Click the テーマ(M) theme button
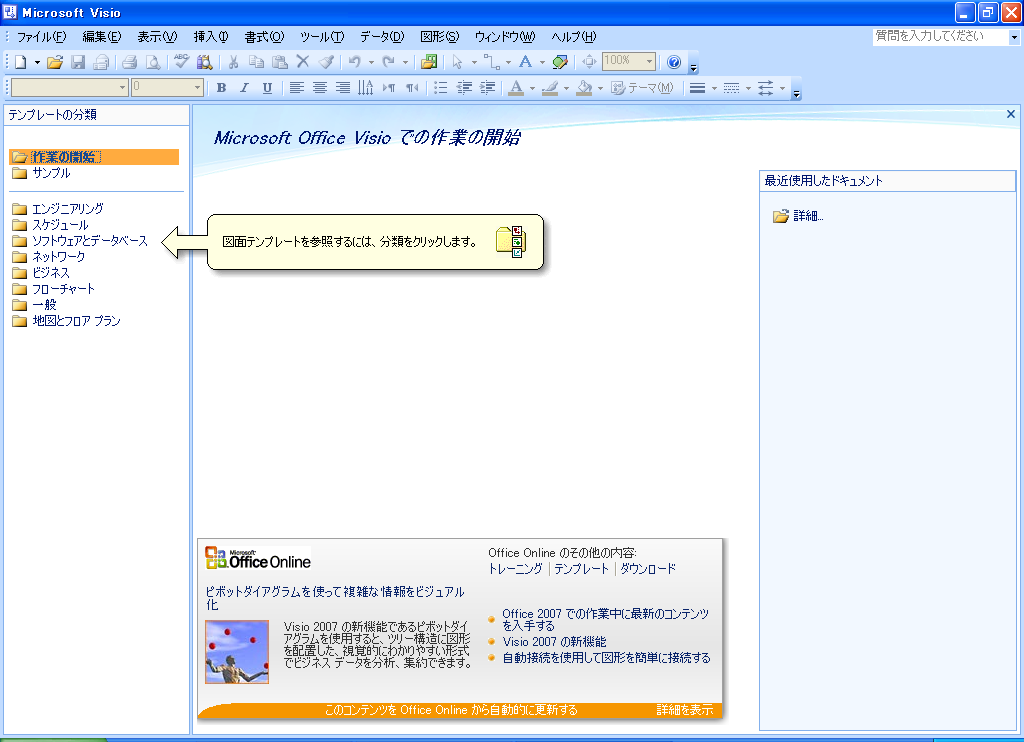Screen dimensions: 1024x742 click(642, 88)
